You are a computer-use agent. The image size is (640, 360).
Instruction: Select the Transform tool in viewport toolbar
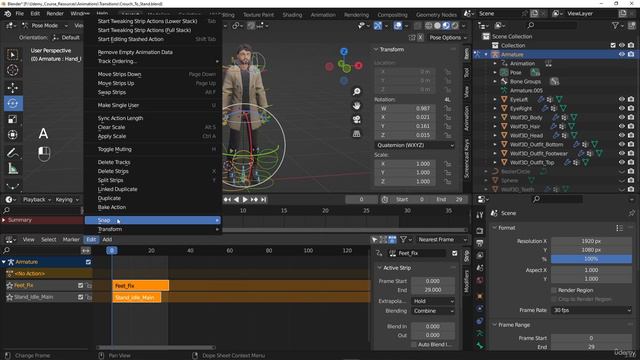(13, 135)
